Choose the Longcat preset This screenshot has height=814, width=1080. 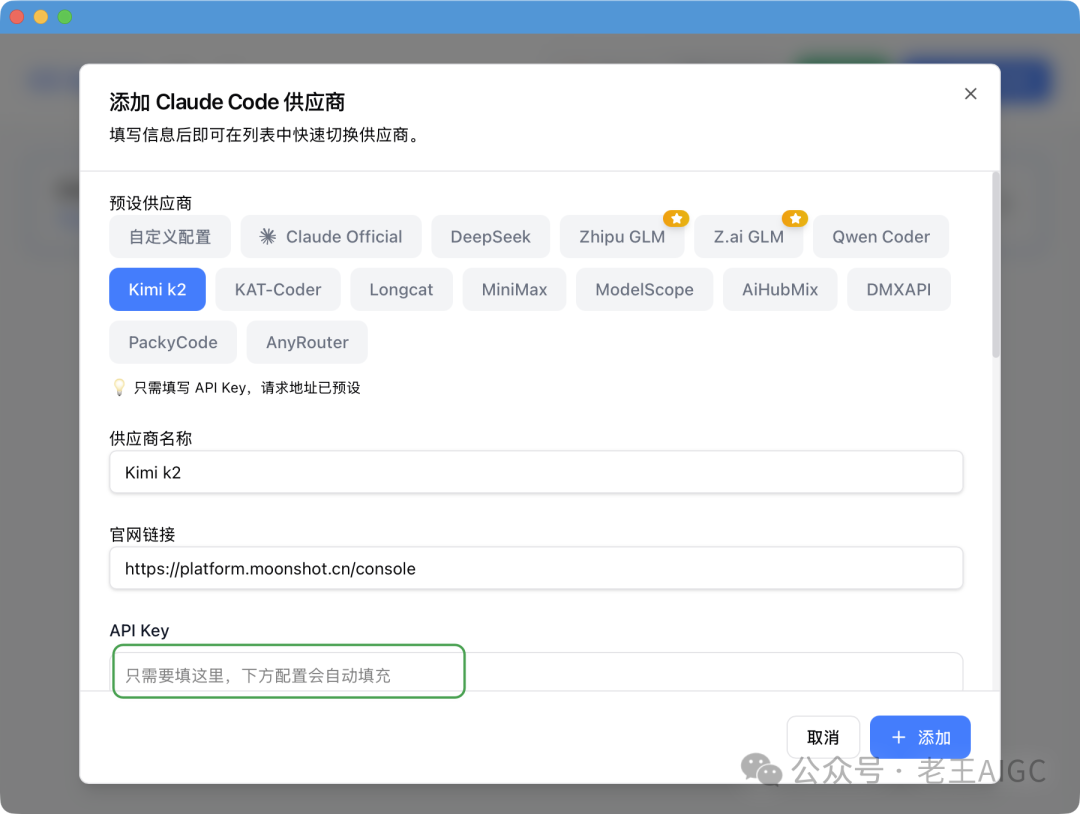(x=402, y=289)
